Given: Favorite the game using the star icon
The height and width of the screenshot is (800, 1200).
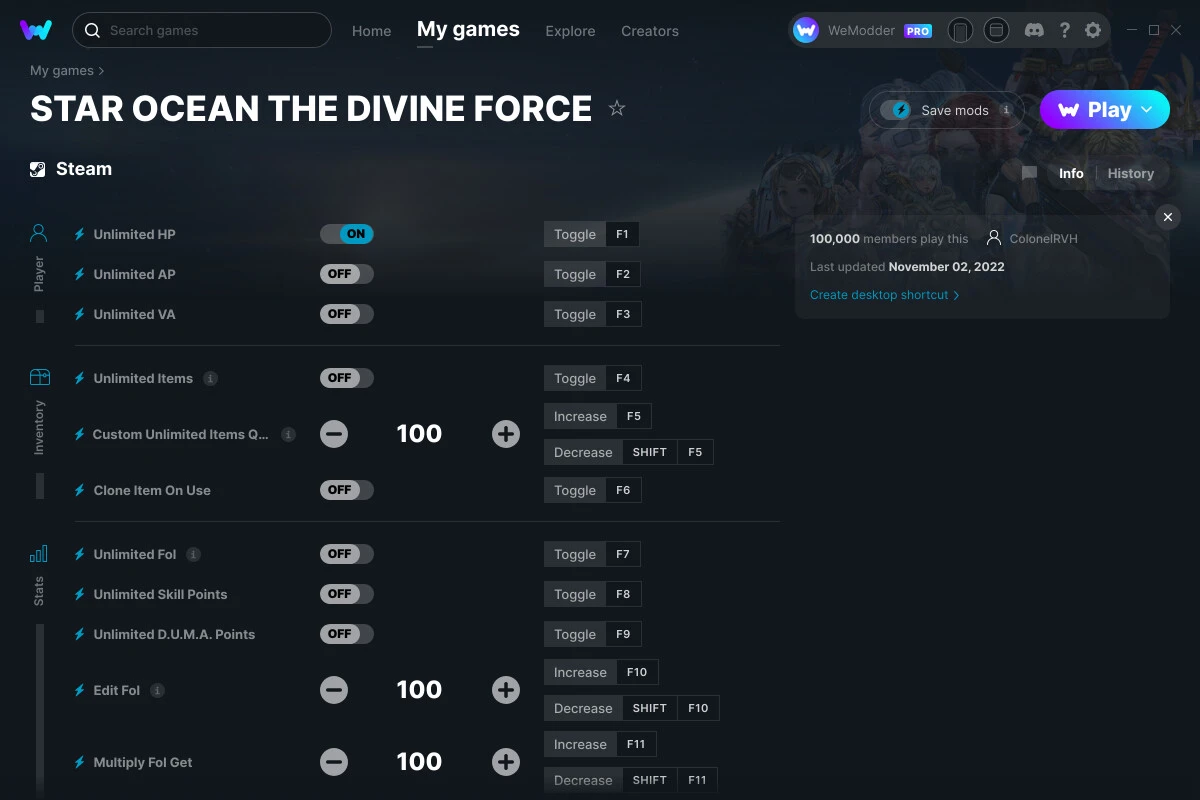Looking at the screenshot, I should (x=617, y=109).
